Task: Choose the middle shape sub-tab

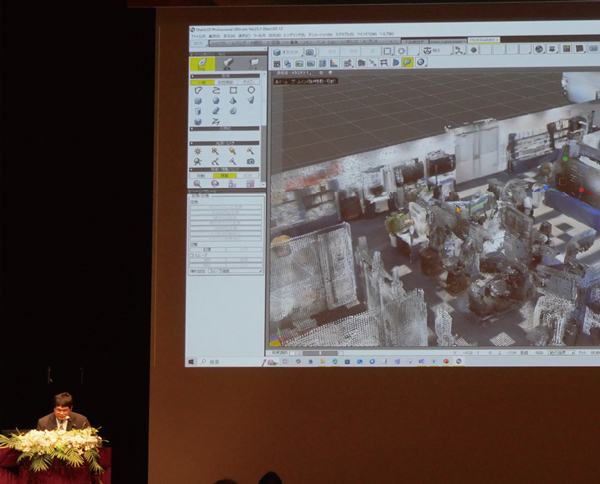Action: (225, 82)
